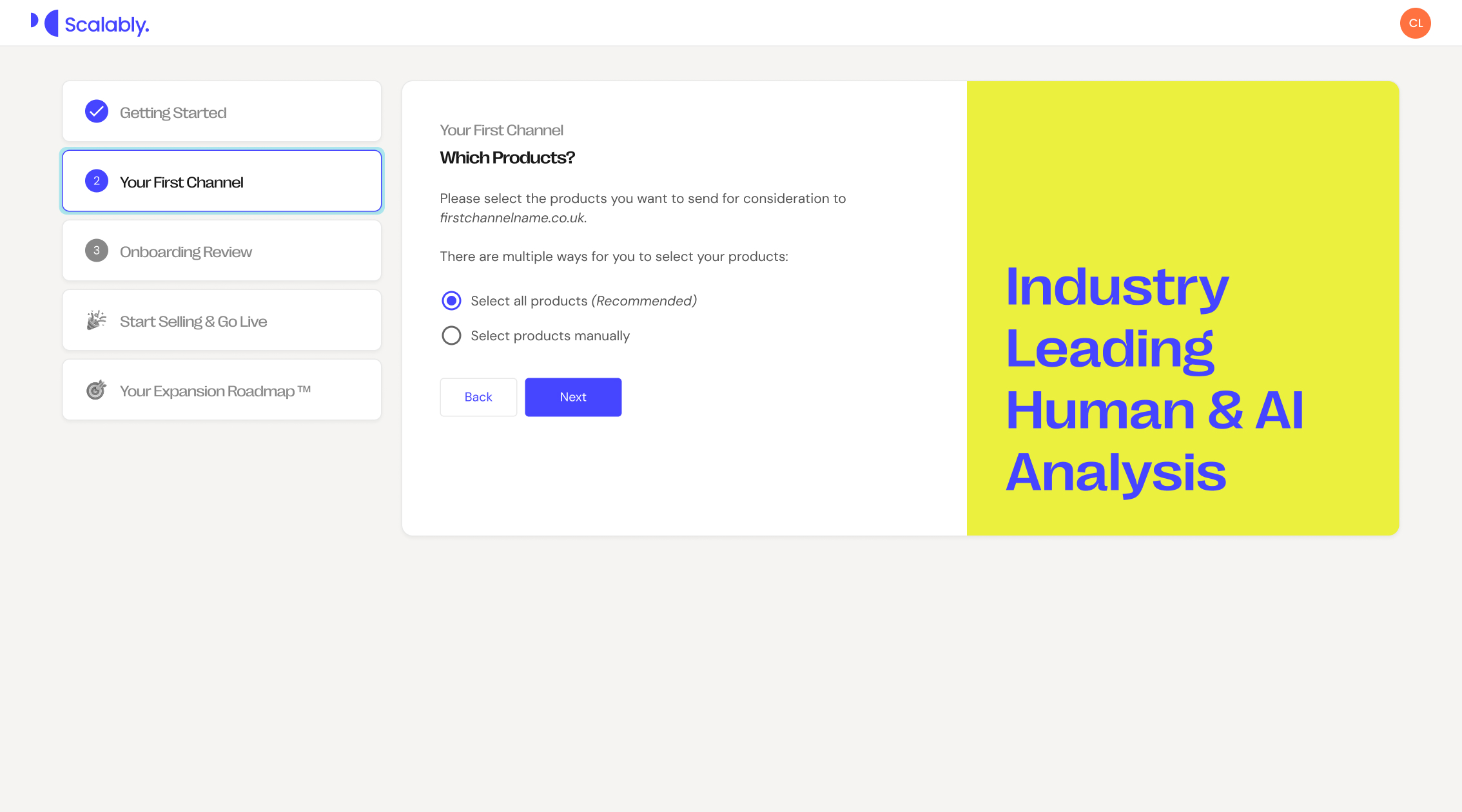Click the step 2 number badge
The image size is (1462, 812).
97,181
